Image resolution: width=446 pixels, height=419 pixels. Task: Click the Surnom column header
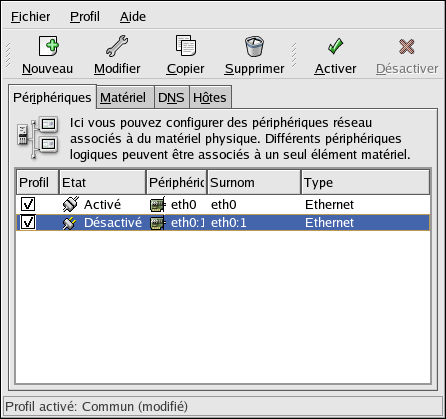254,182
